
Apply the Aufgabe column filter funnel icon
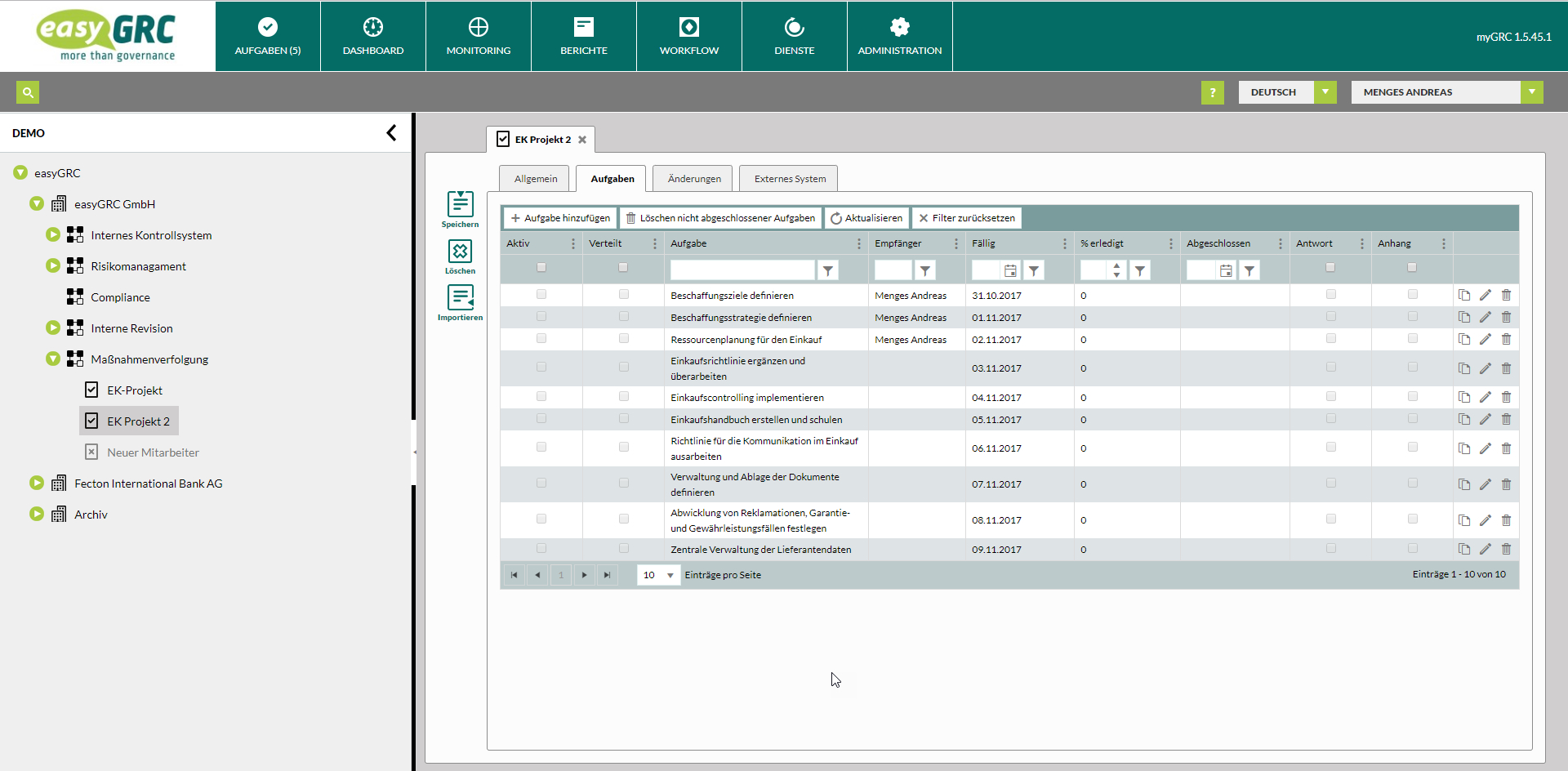click(828, 270)
